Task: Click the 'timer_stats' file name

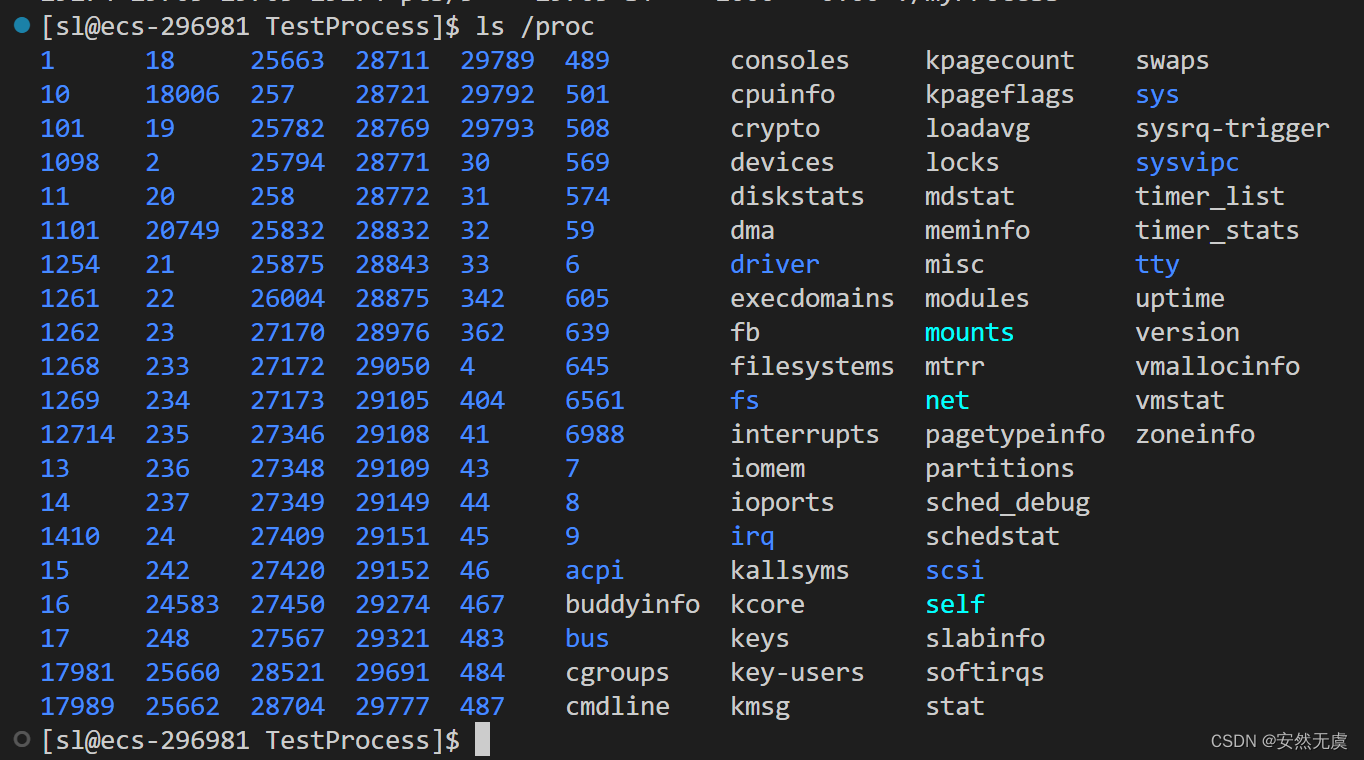Action: tap(1218, 230)
